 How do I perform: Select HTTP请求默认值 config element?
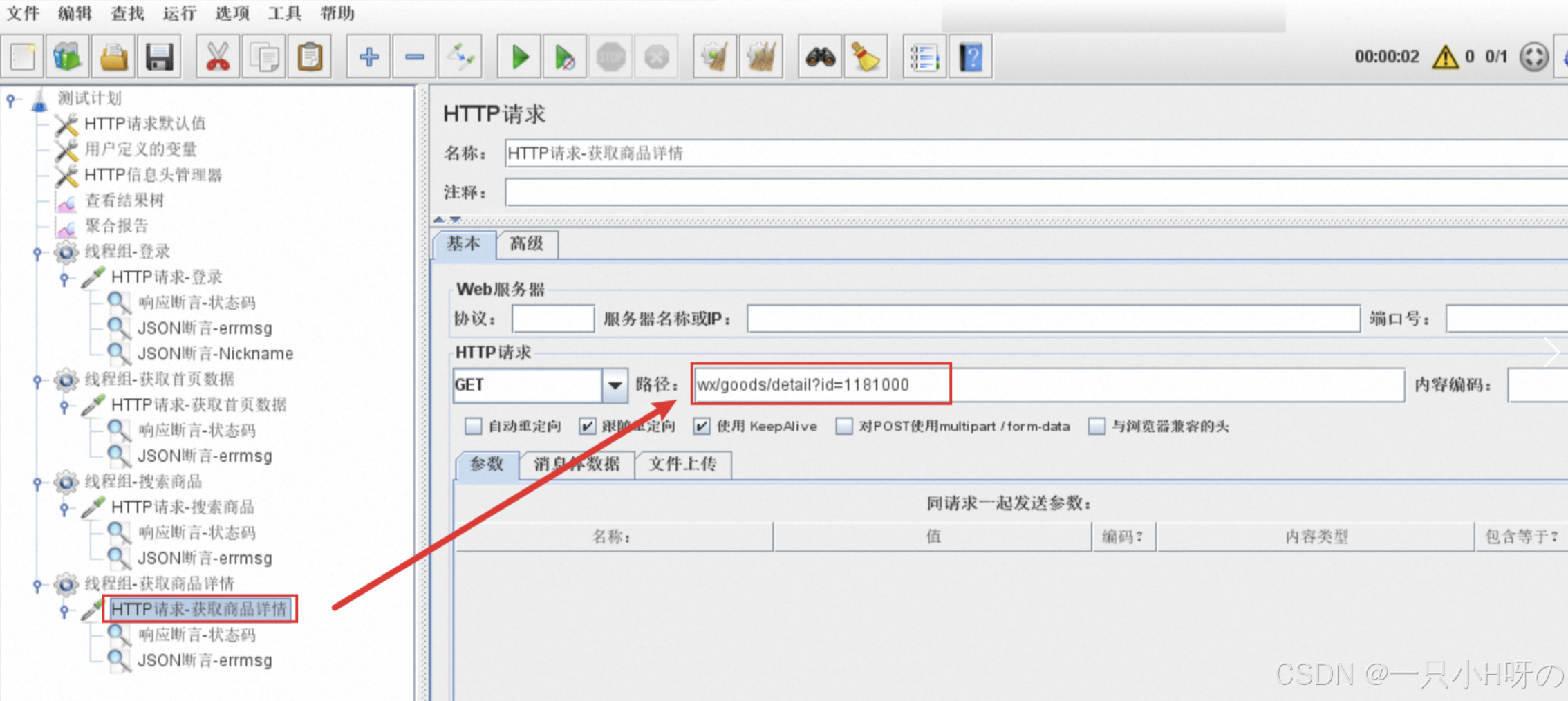point(145,124)
